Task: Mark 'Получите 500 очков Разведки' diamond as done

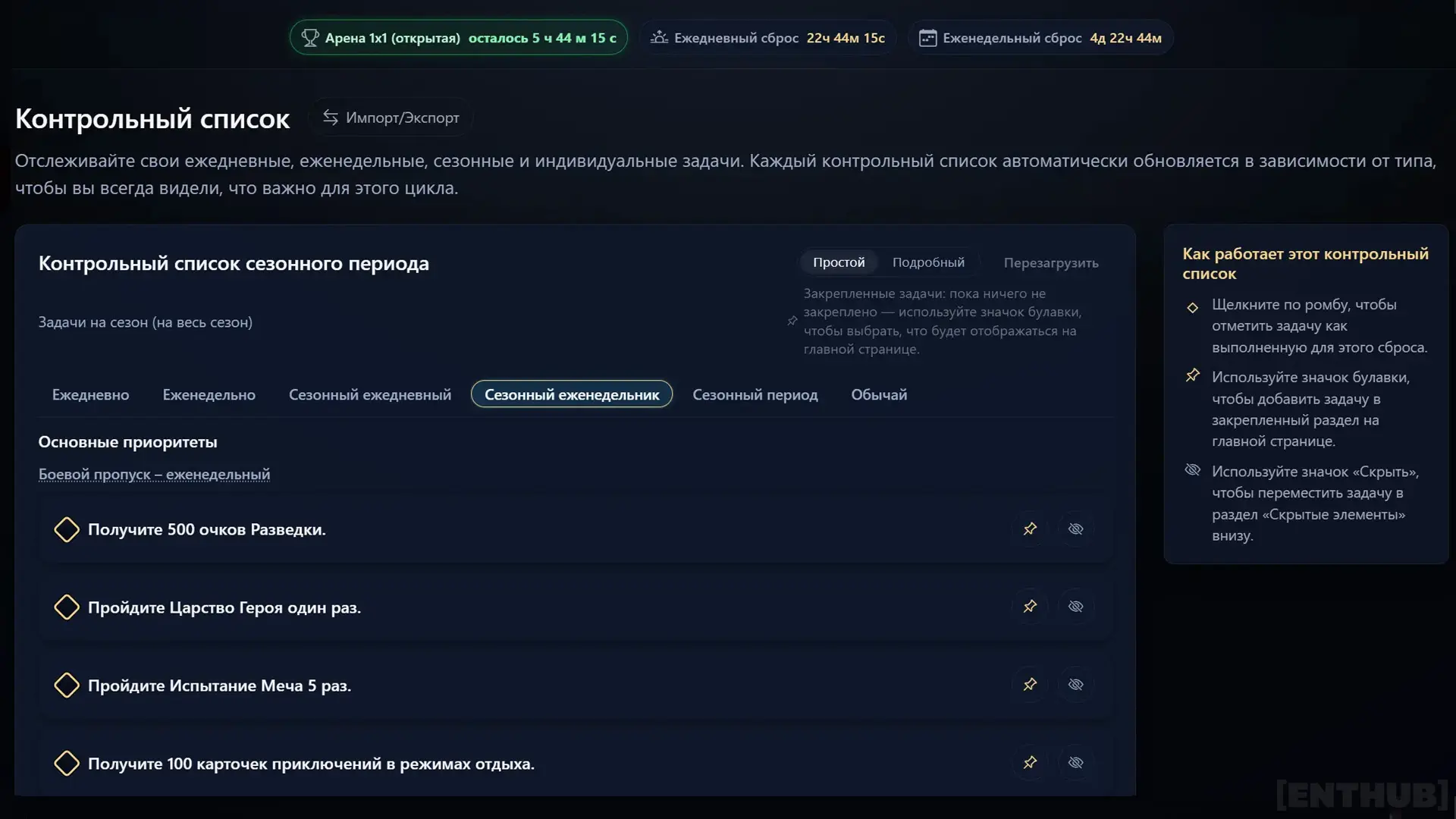Action: 67,529
